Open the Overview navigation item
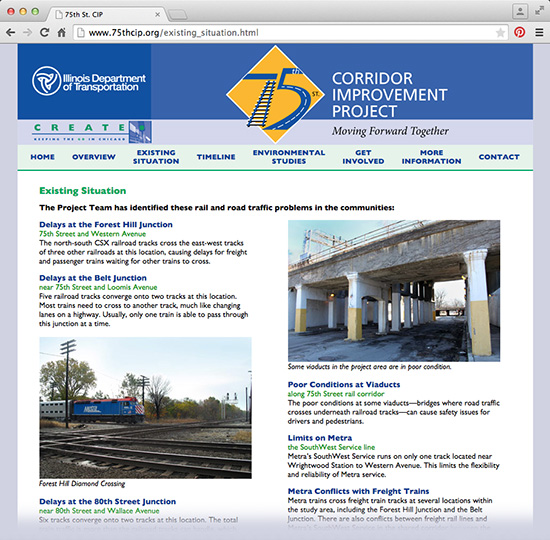Screen dimensions: 550x540 [94, 157]
